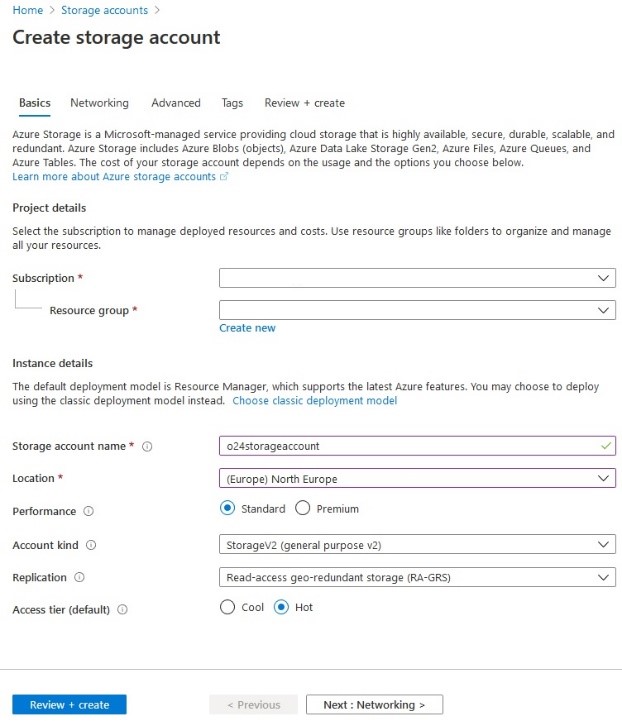Click the Replication info icon
Image resolution: width=622 pixels, height=721 pixels.
pos(80,578)
